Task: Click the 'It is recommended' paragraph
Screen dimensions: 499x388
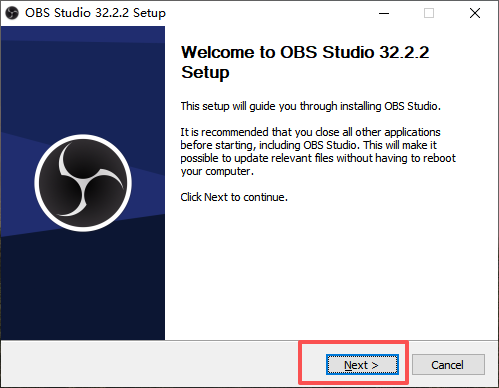Action: (318, 152)
